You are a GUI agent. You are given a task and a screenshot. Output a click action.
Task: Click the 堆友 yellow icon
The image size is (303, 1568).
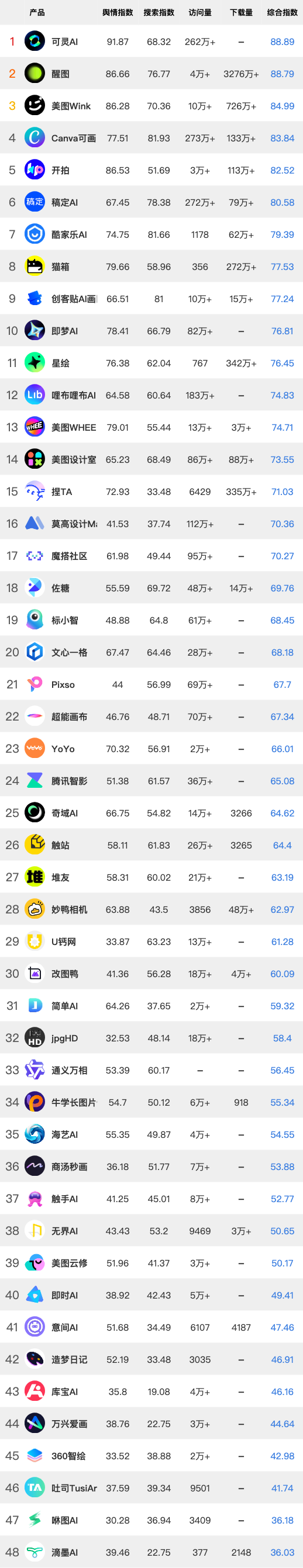(35, 877)
